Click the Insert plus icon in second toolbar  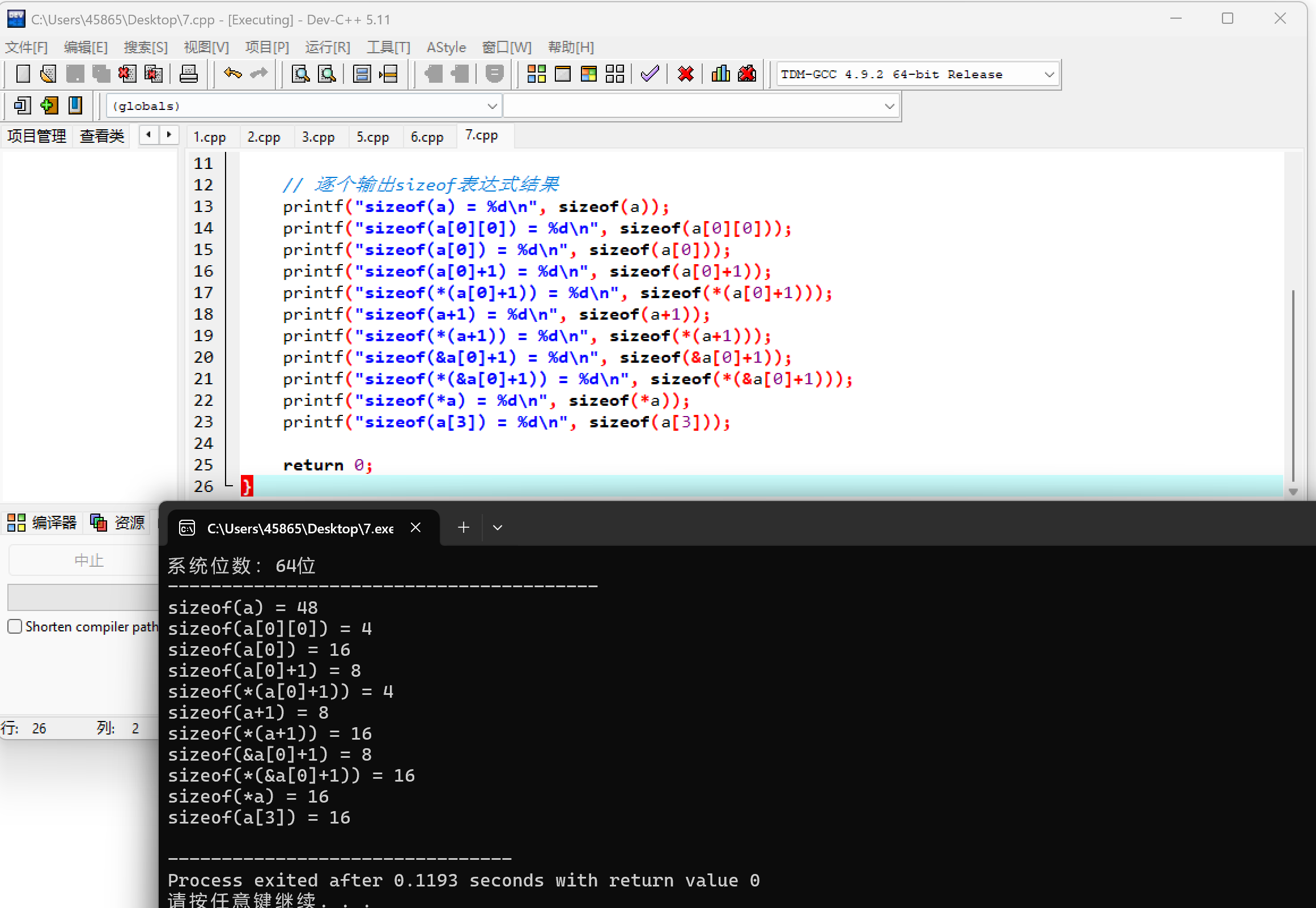click(x=49, y=106)
